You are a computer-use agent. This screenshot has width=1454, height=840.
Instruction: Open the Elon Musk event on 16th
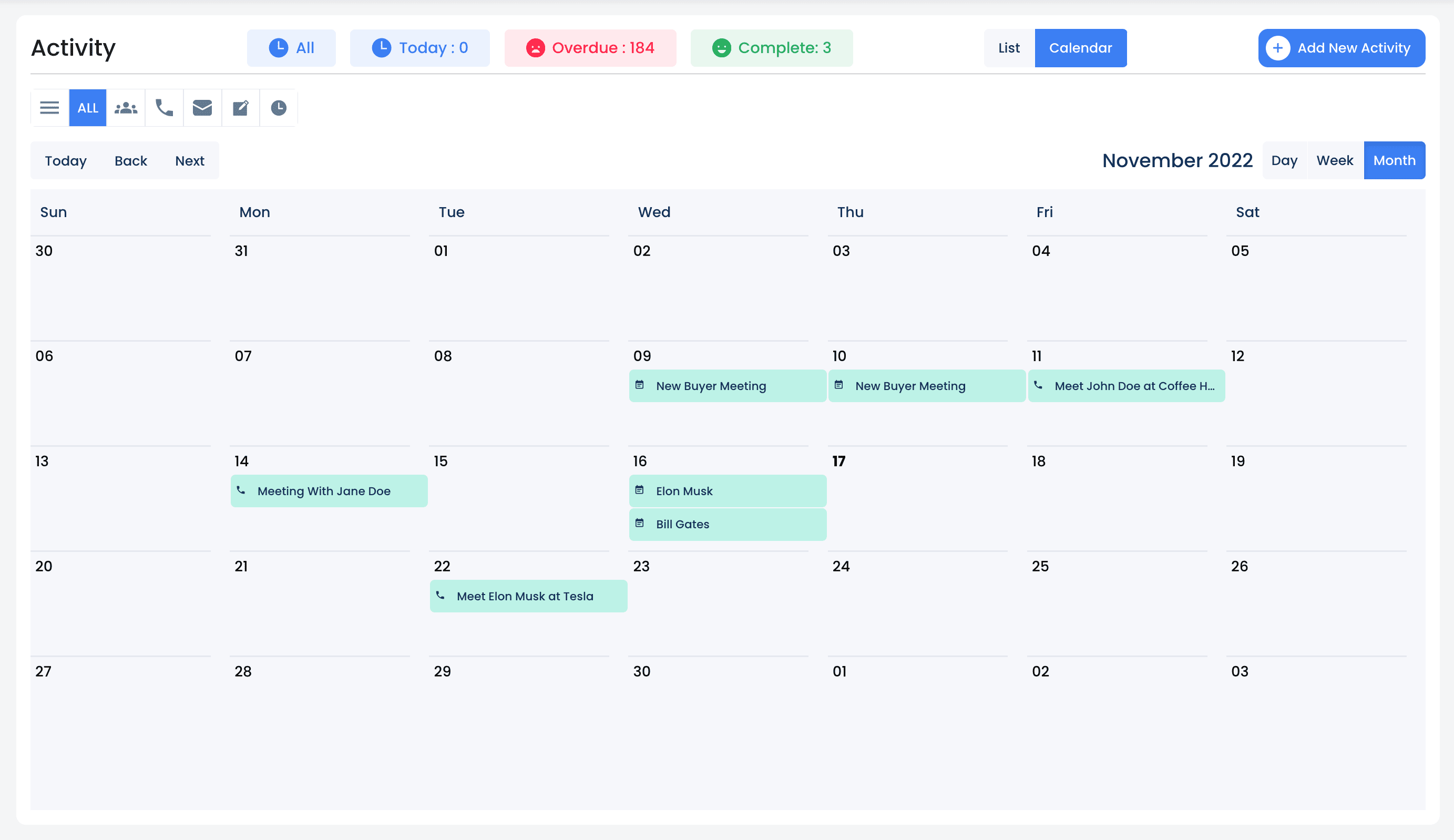[x=728, y=491]
